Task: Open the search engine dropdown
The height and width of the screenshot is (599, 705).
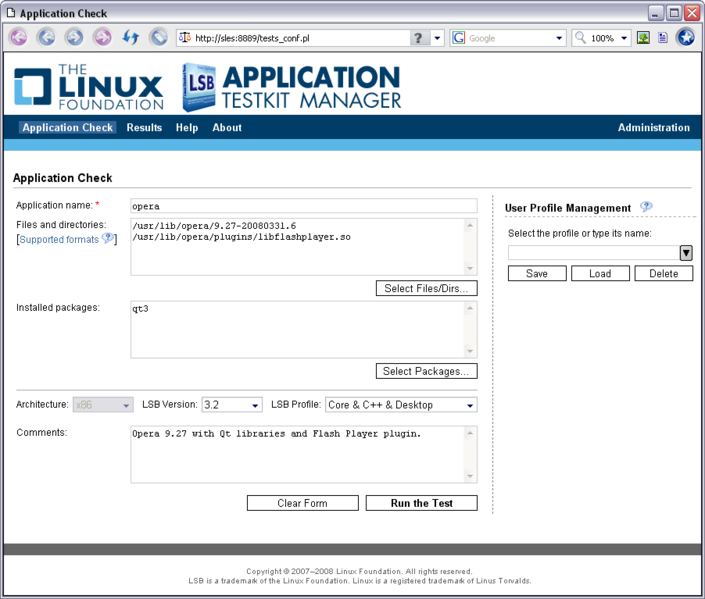Action: click(559, 38)
